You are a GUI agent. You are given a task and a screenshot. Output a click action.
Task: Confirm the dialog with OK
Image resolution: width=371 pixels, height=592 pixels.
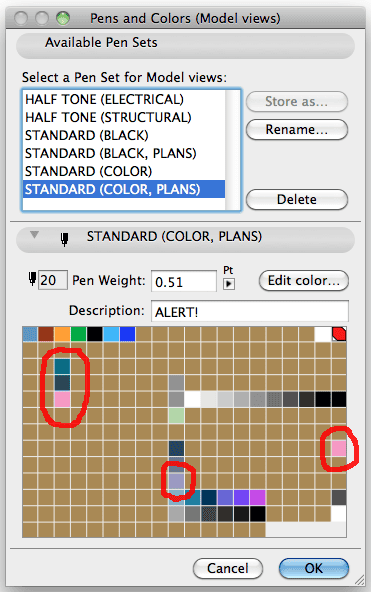coord(314,568)
